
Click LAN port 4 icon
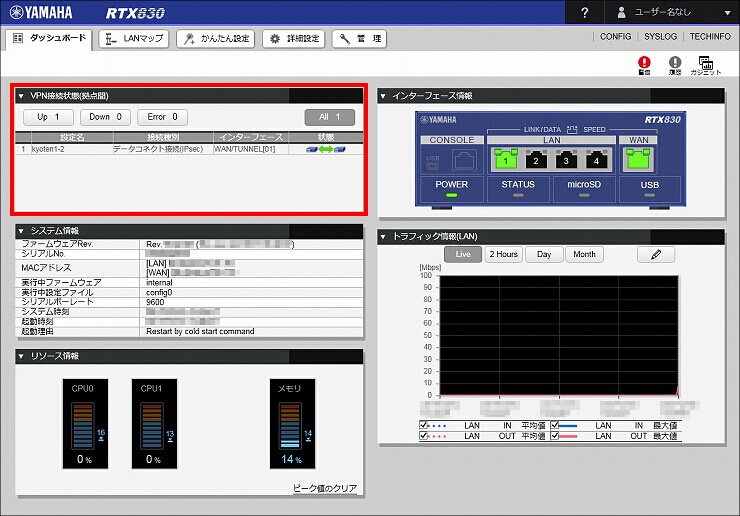click(x=596, y=160)
